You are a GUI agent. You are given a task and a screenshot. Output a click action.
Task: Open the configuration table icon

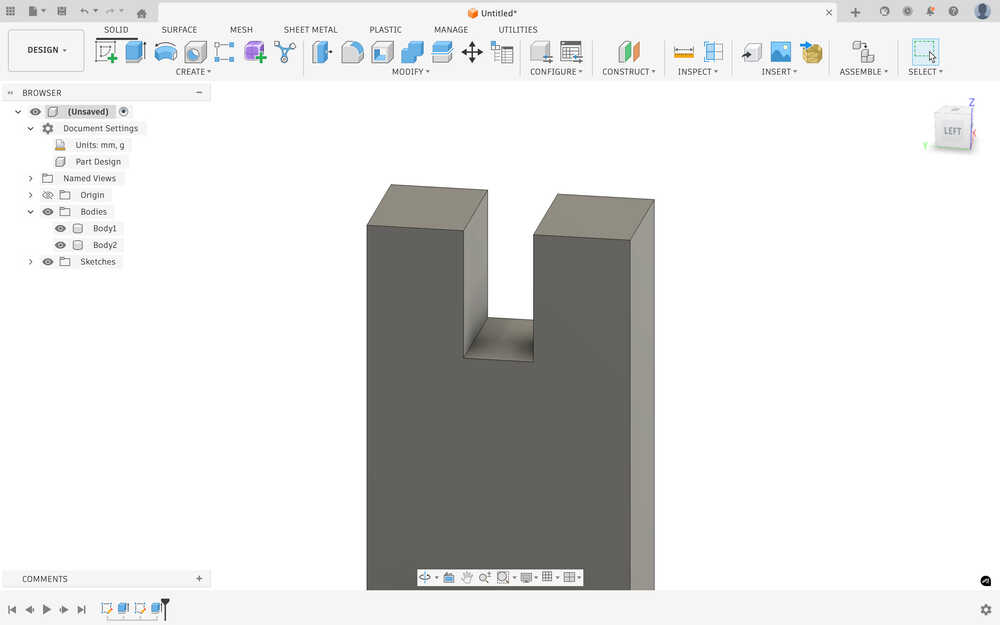pos(571,52)
